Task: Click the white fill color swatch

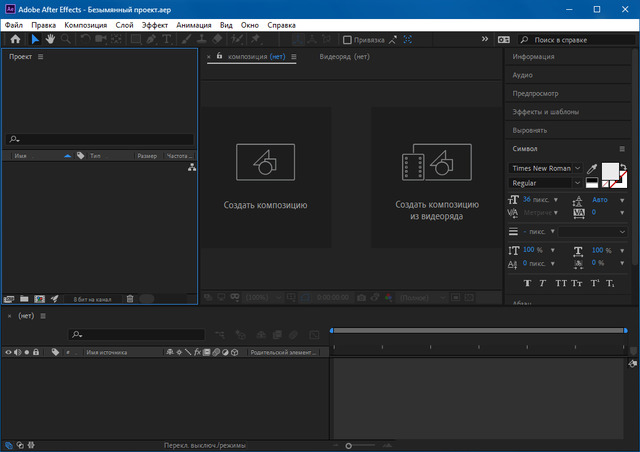Action: pos(608,171)
